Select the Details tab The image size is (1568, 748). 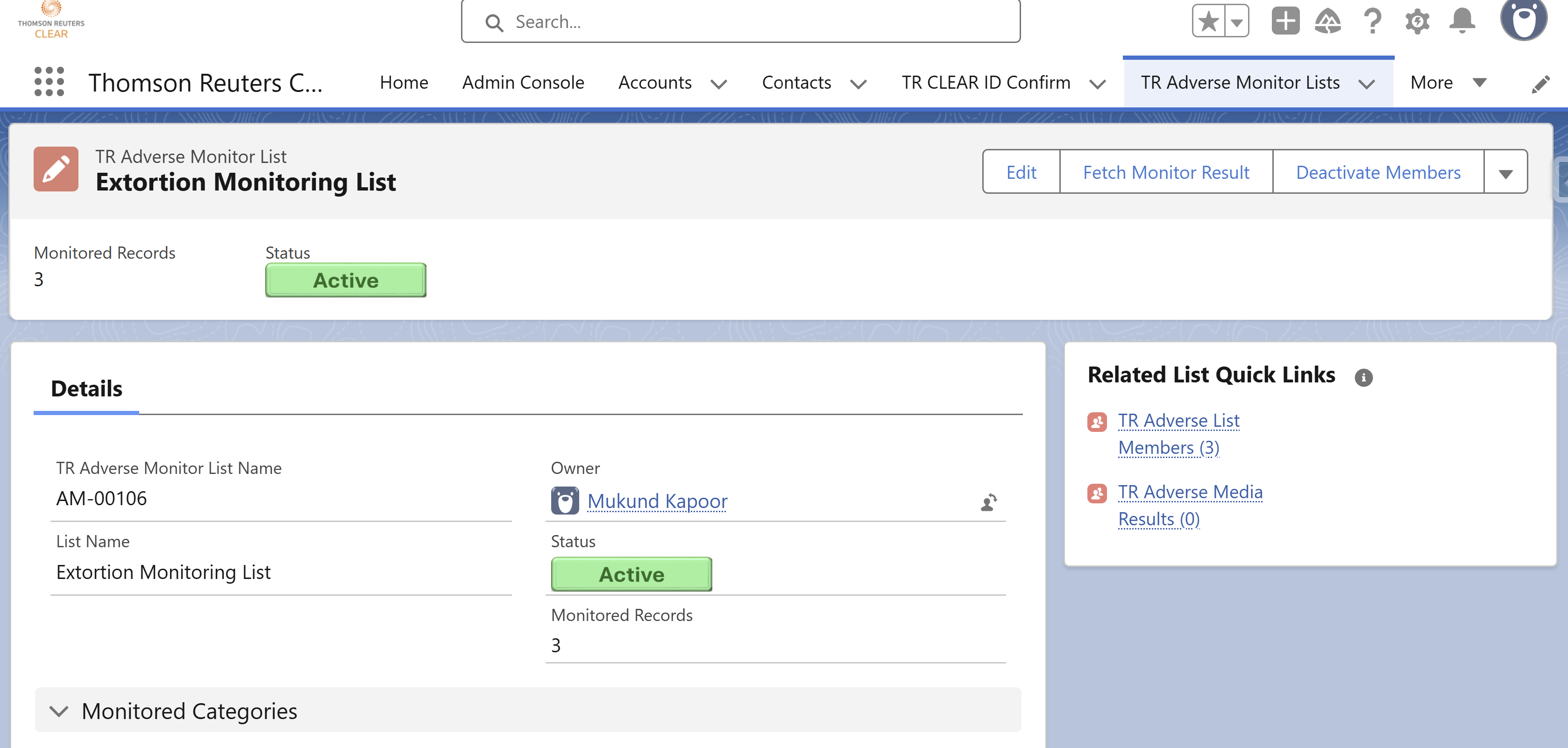pyautogui.click(x=86, y=389)
